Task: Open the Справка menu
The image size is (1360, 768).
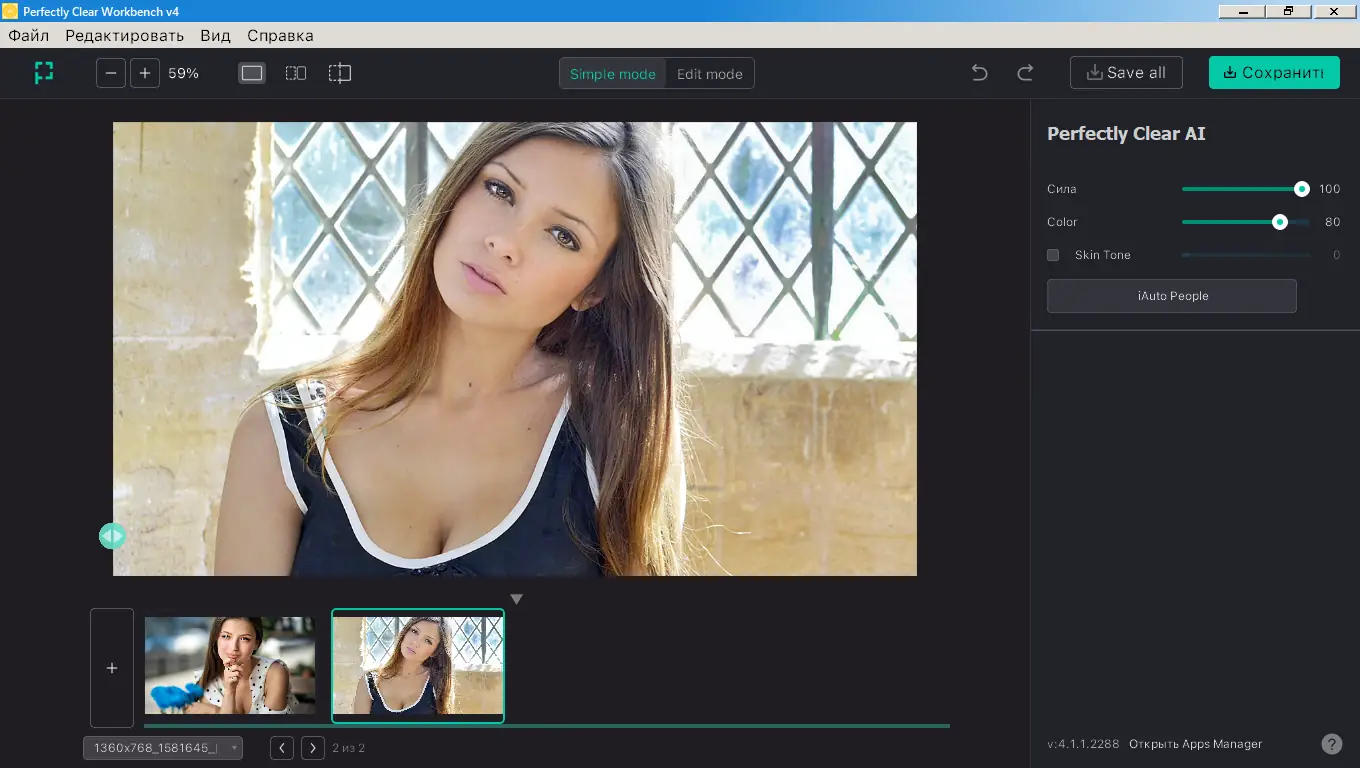Action: (280, 36)
